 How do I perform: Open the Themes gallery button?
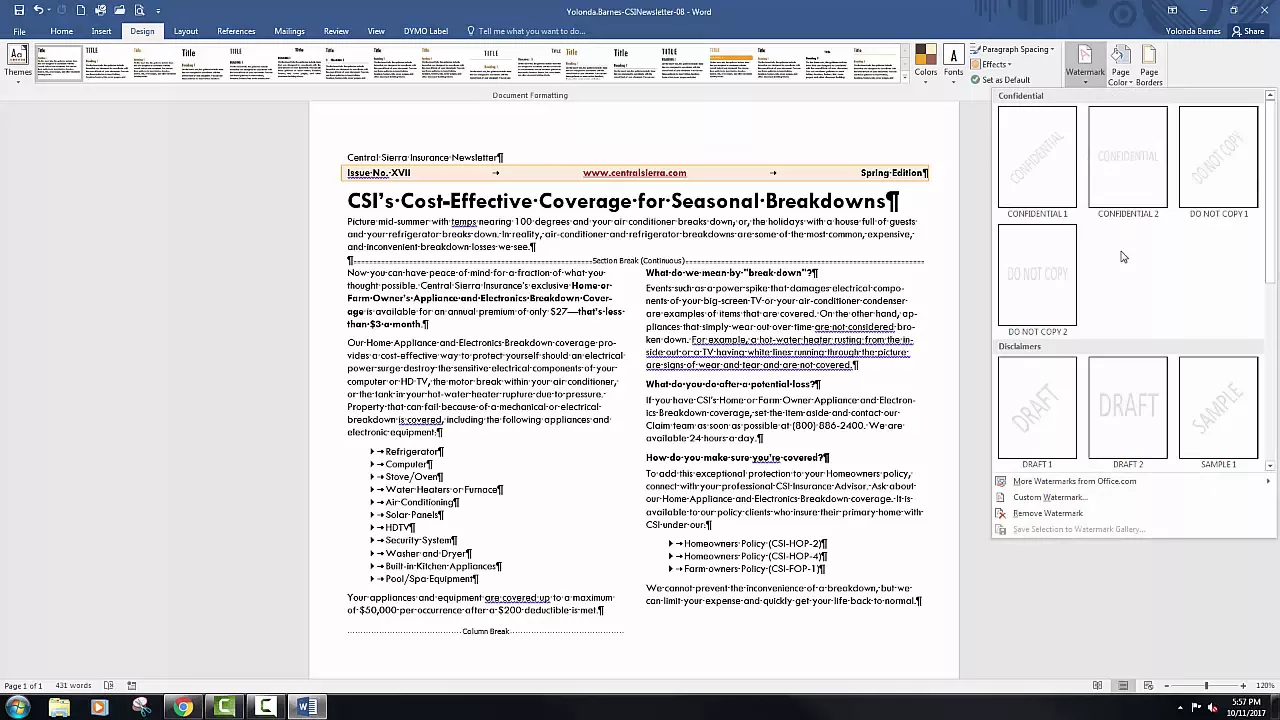(18, 62)
